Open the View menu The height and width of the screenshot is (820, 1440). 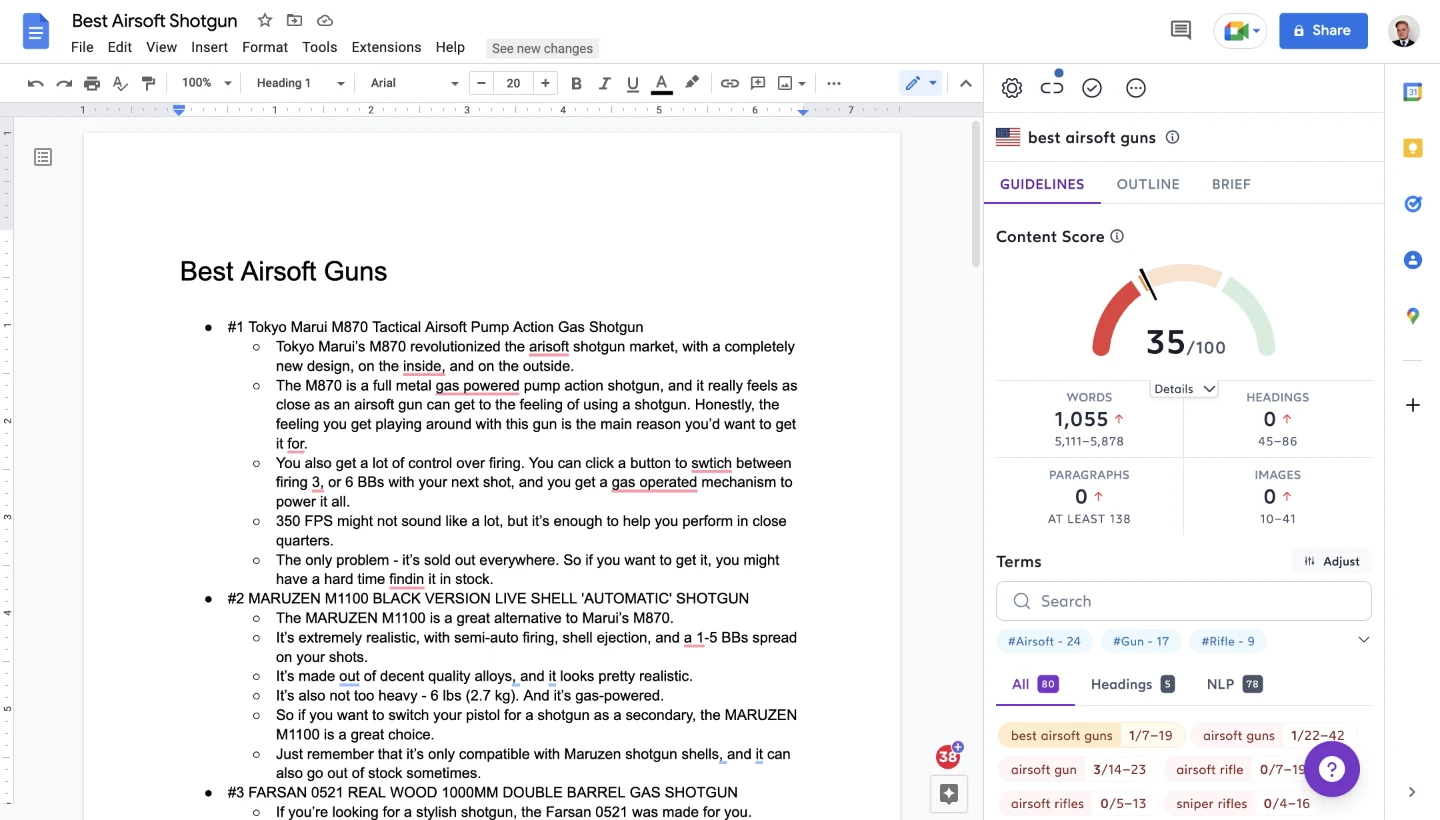point(161,47)
